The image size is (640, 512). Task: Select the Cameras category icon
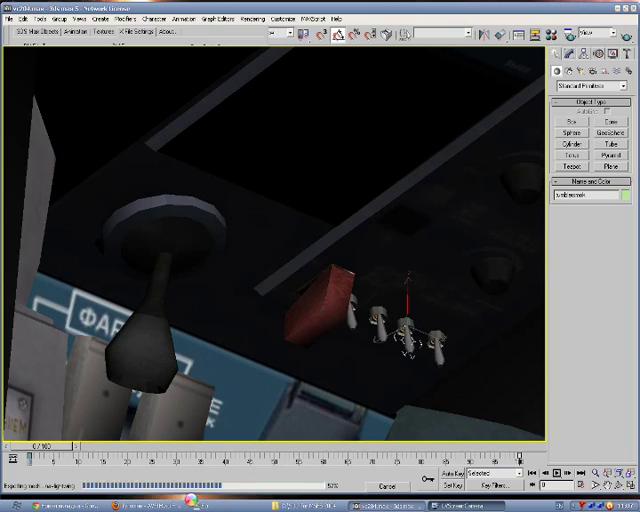(x=593, y=71)
